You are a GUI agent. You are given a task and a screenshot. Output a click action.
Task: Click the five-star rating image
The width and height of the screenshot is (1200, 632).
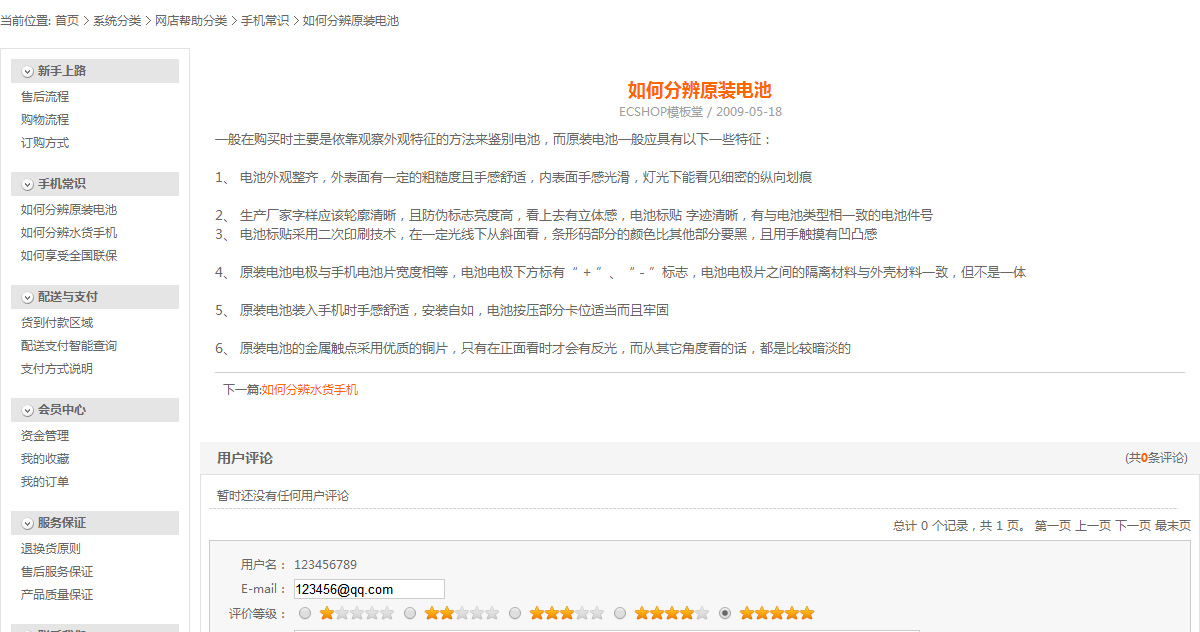pos(777,613)
